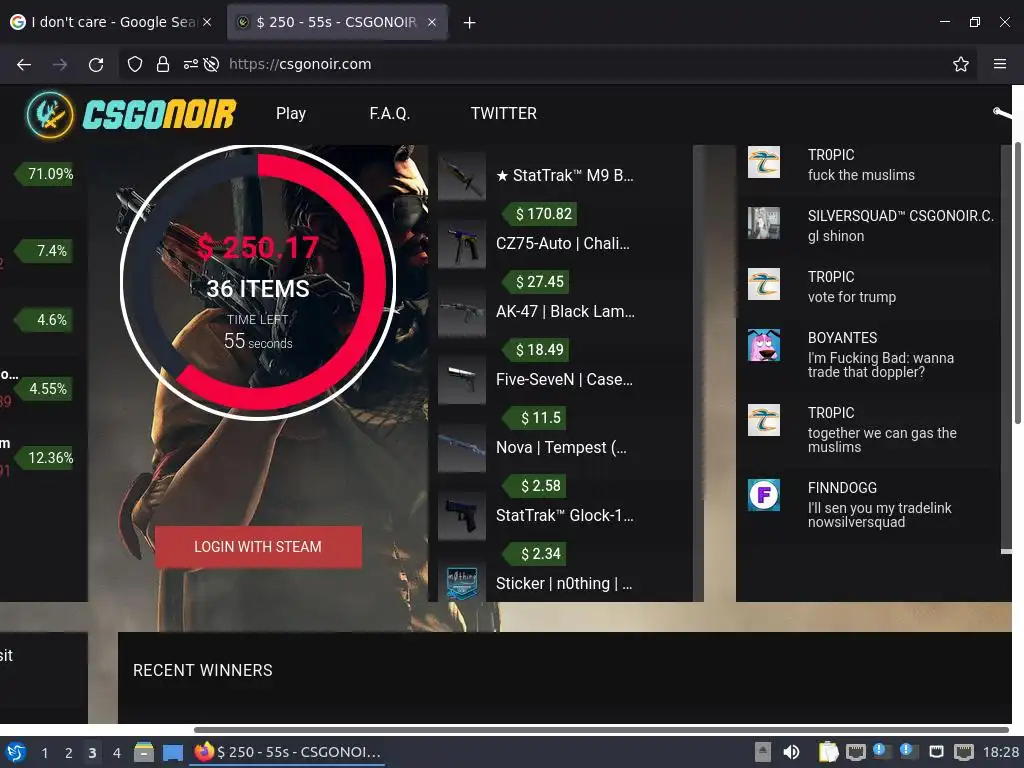Screen dimensions: 1024x768
Task: Go back with the browser back arrow
Action: [24, 64]
